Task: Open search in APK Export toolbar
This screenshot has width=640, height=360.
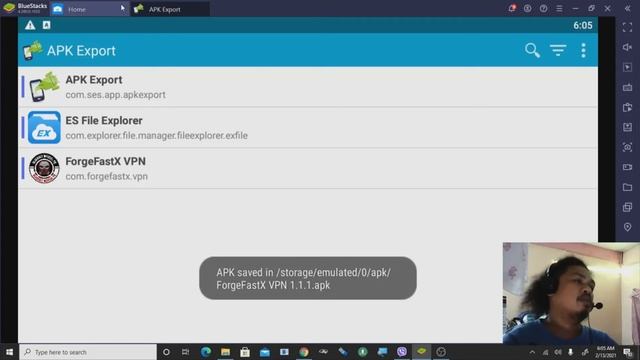Action: coord(532,50)
